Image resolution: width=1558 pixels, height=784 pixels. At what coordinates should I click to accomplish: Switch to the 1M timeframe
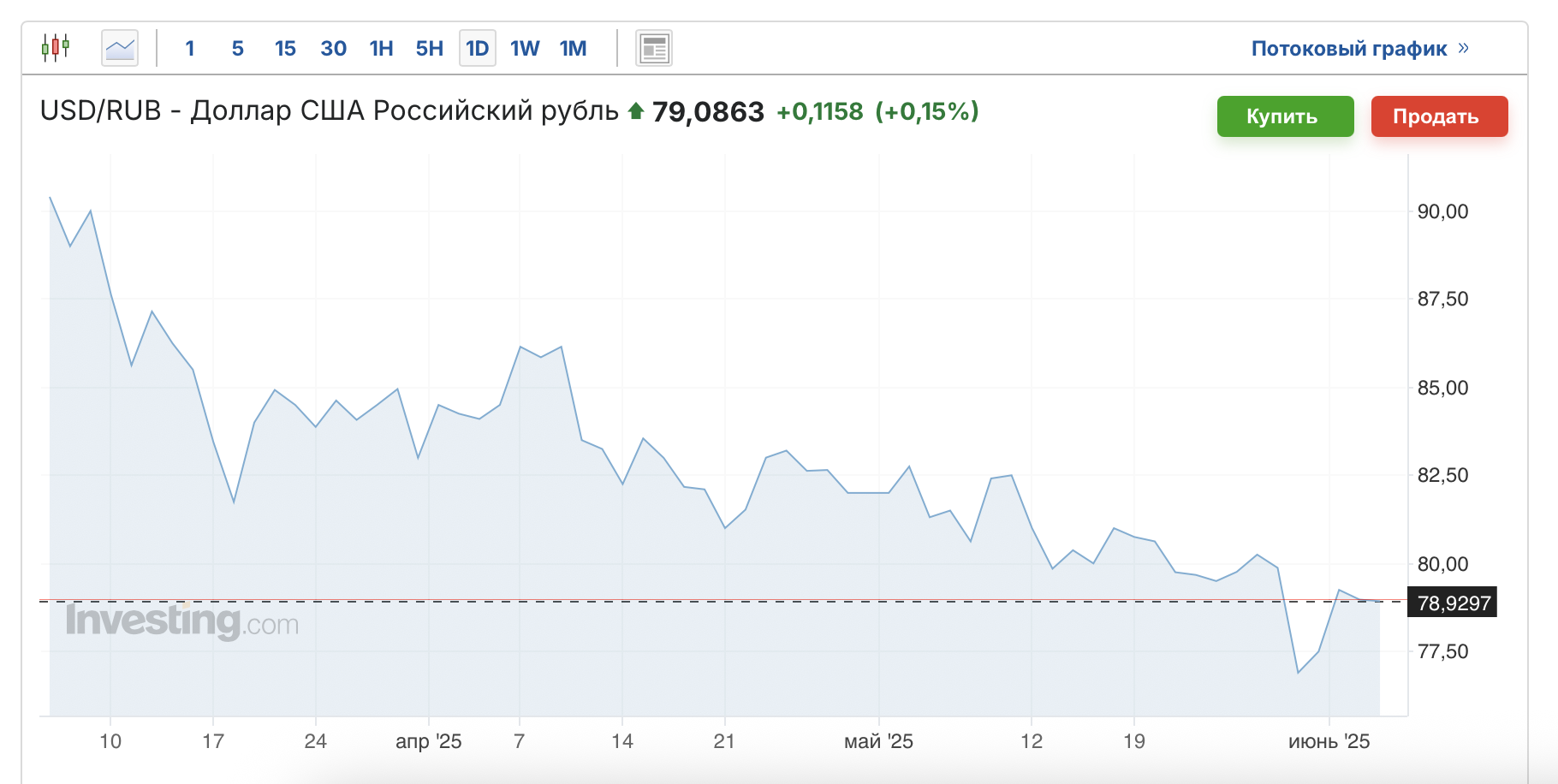click(574, 48)
